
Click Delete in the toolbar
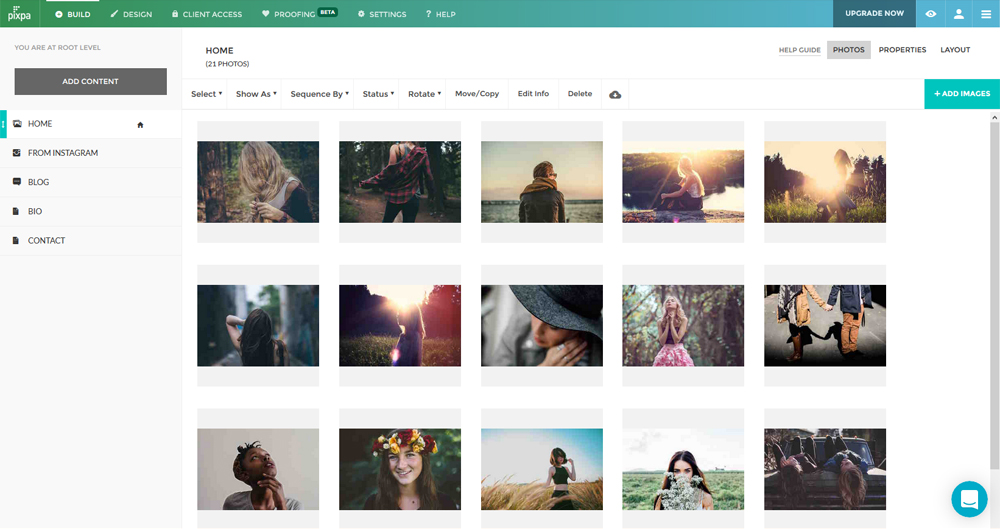click(580, 94)
